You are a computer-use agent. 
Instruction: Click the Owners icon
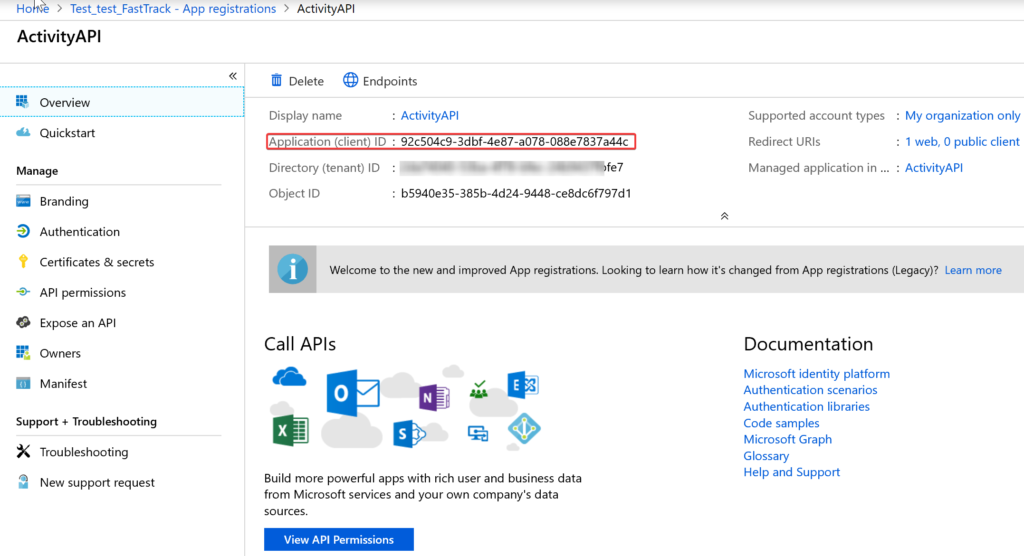point(23,353)
